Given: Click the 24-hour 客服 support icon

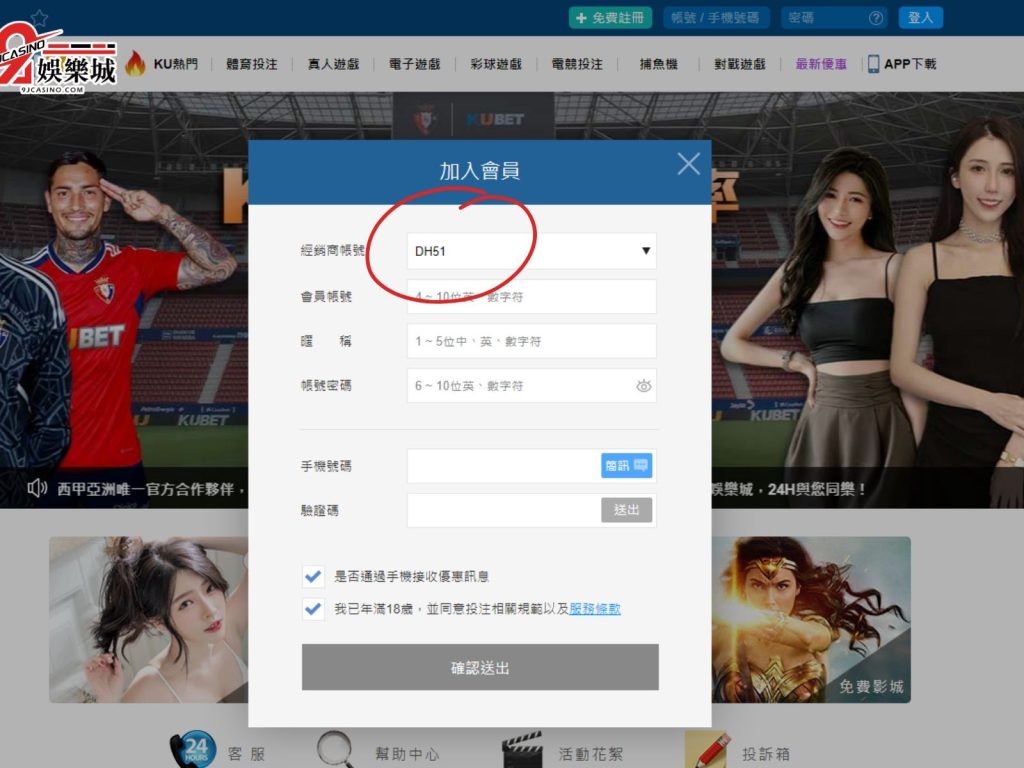Looking at the screenshot, I should (x=192, y=749).
